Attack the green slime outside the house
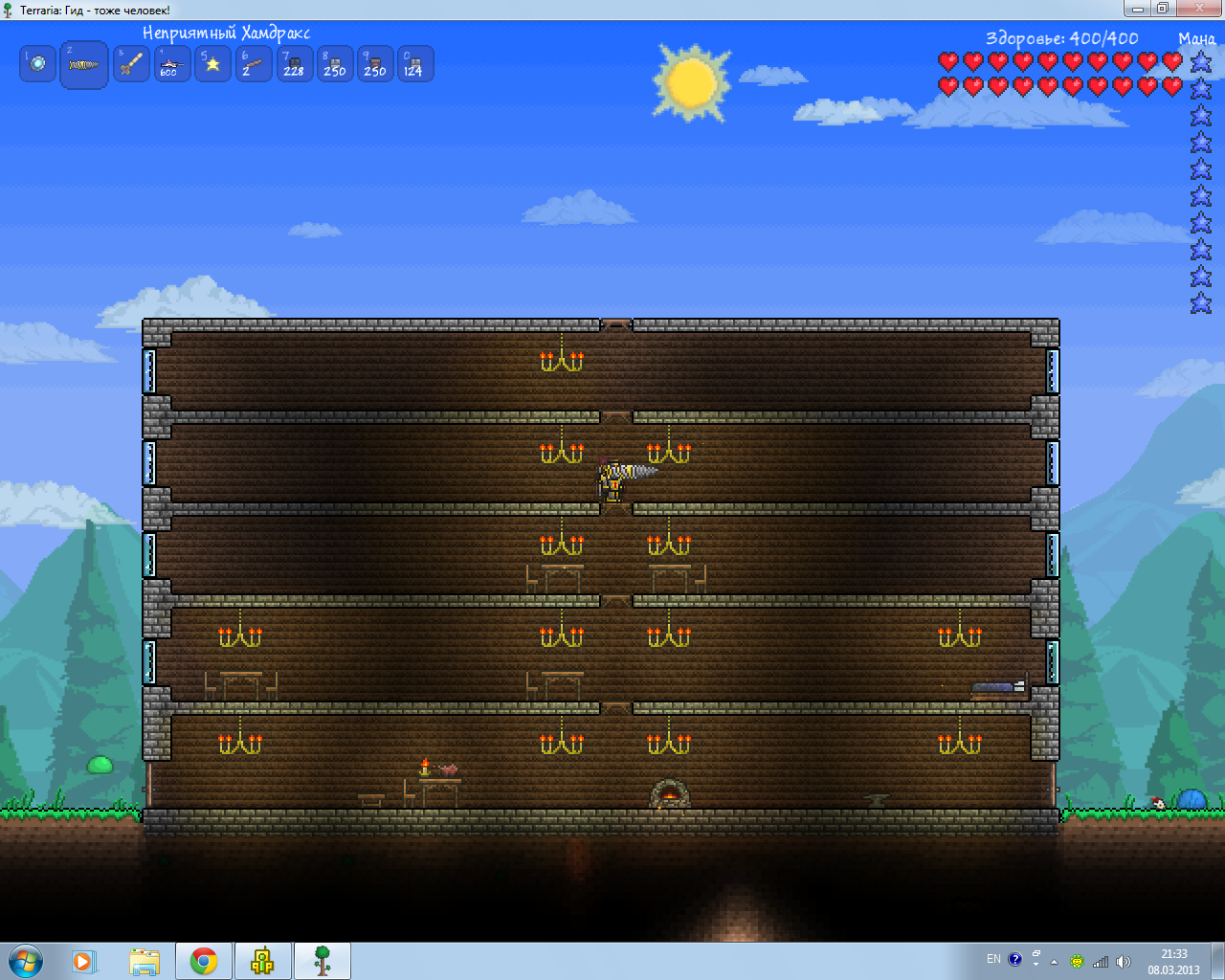The width and height of the screenshot is (1225, 980). pyautogui.click(x=100, y=764)
